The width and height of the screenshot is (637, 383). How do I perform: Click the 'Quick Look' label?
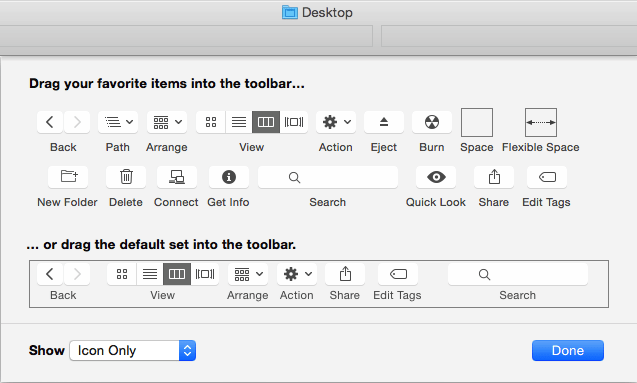(436, 202)
